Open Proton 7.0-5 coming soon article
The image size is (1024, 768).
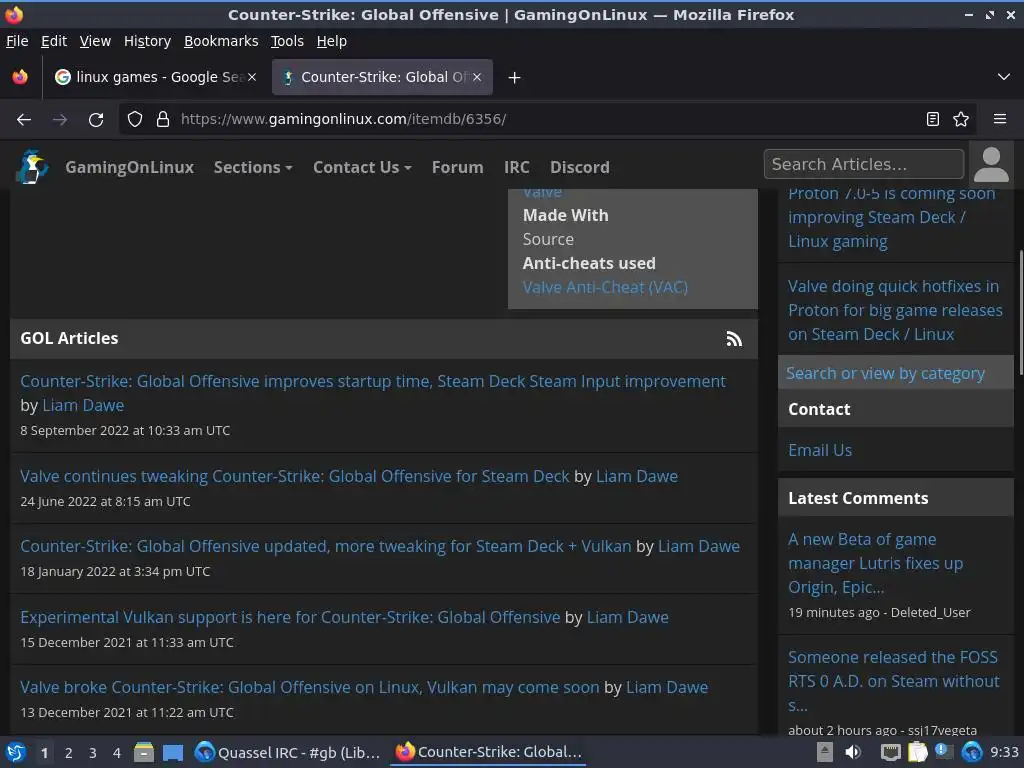tap(891, 217)
